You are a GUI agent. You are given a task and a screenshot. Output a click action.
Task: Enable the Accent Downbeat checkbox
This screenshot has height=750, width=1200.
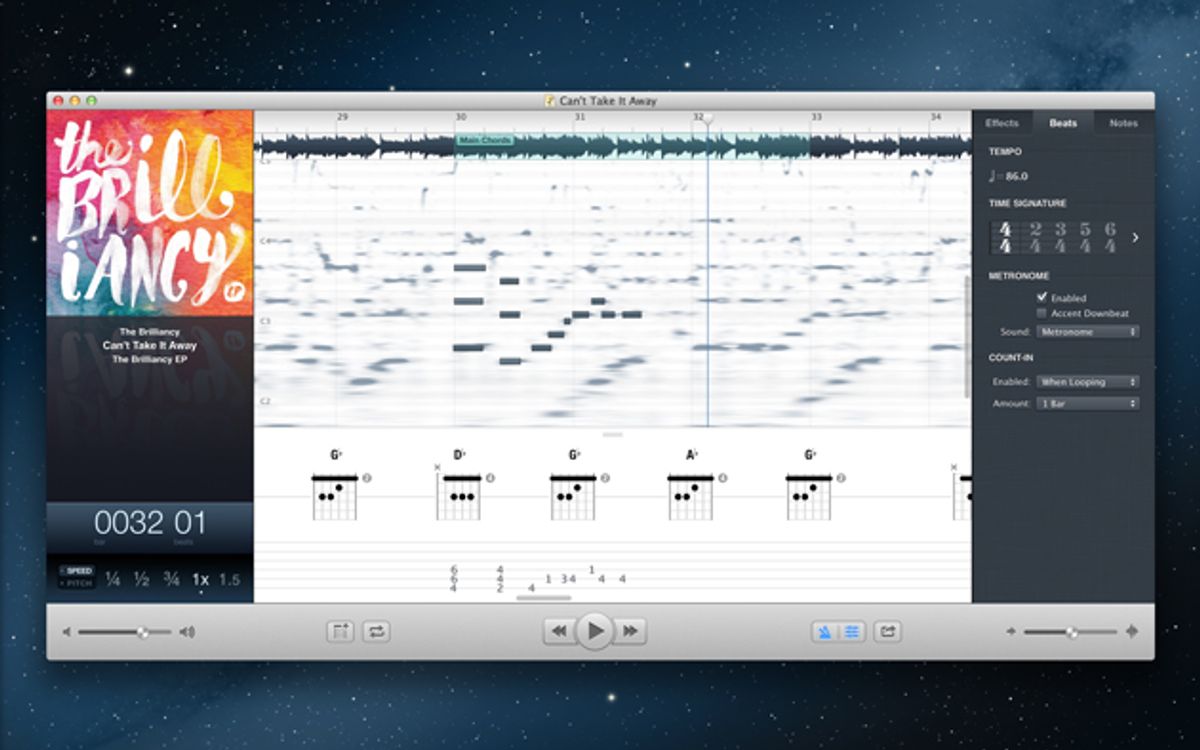pos(1042,313)
